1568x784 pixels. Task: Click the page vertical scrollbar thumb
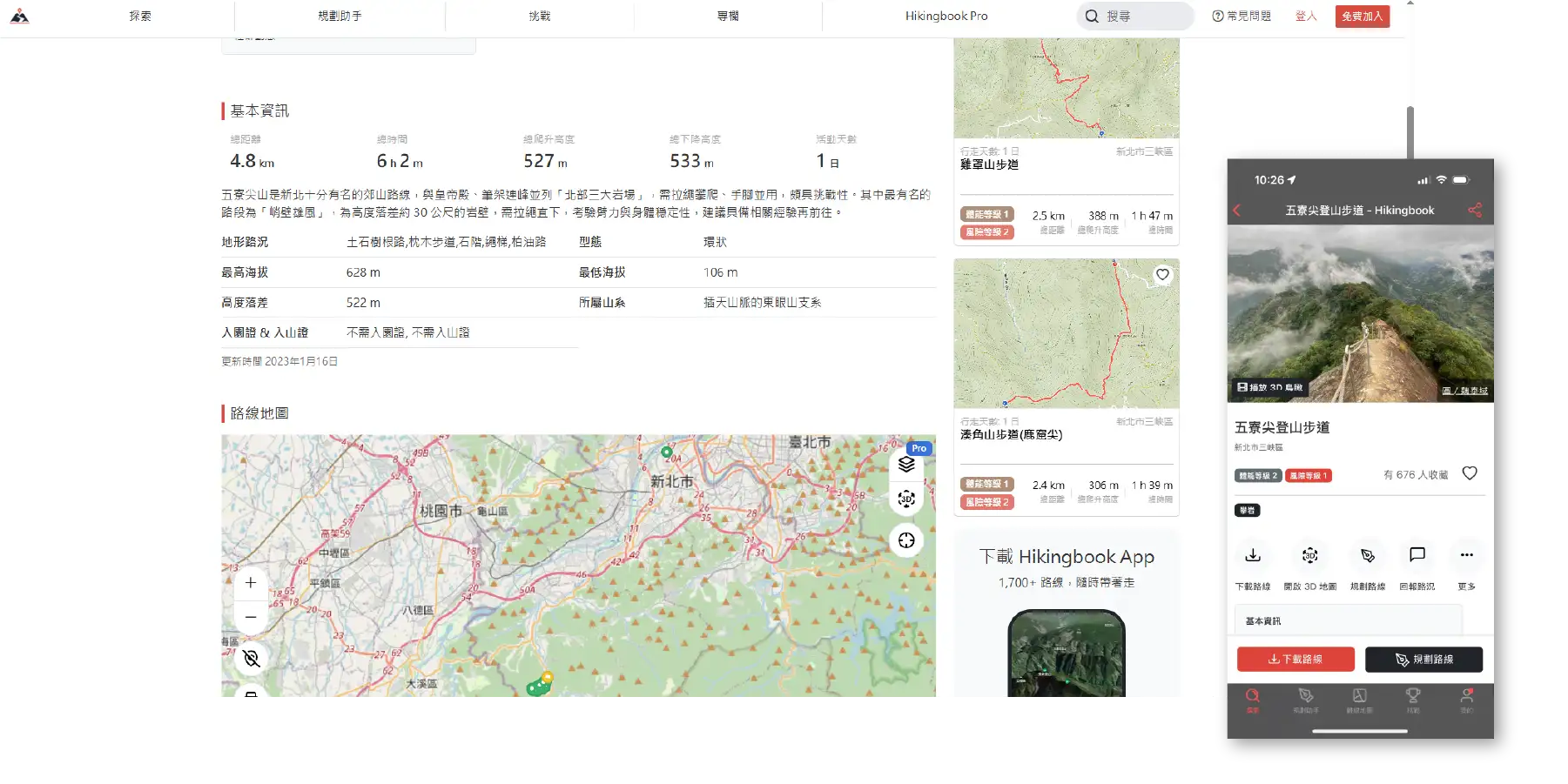click(x=1410, y=132)
